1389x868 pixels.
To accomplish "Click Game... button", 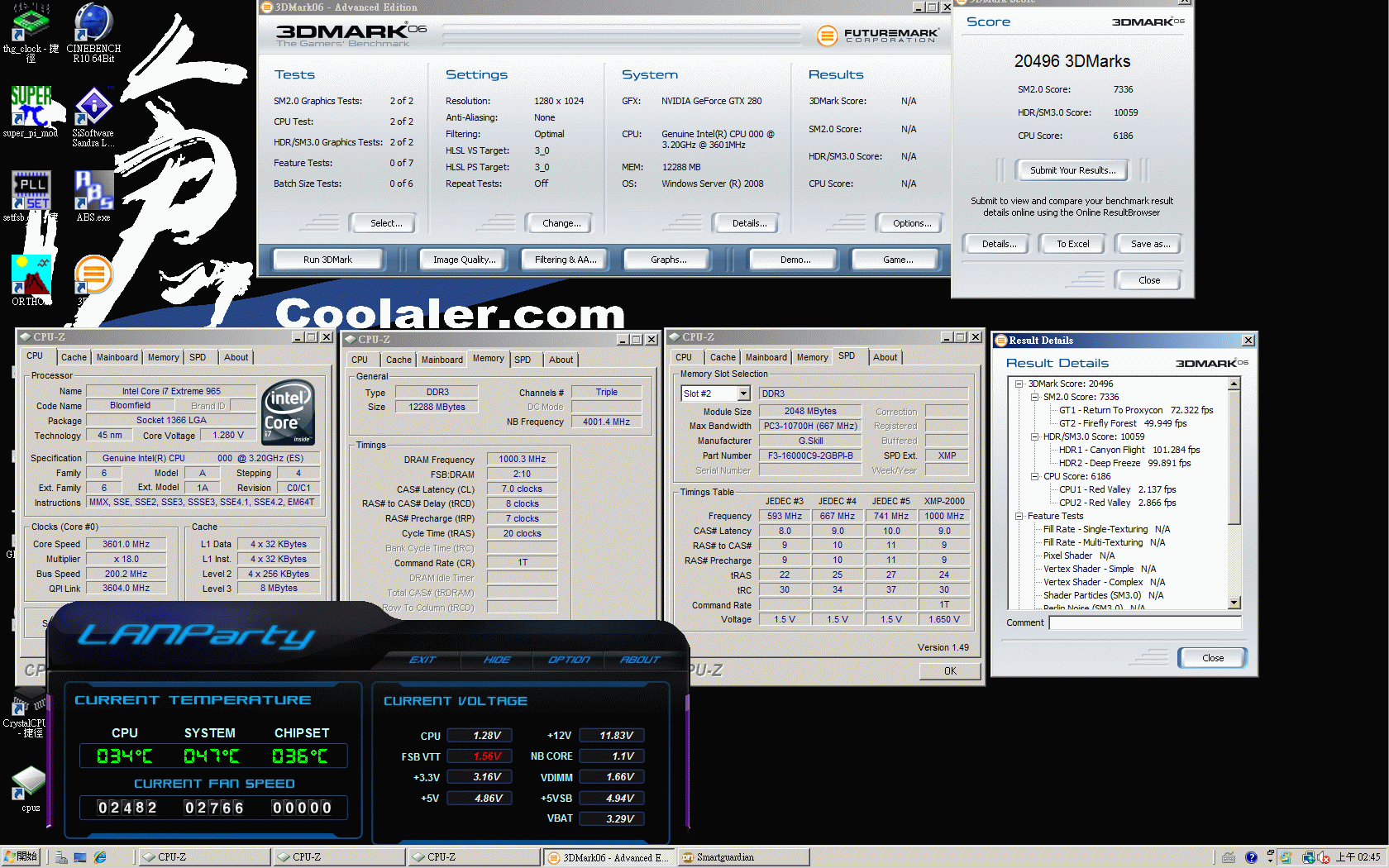I will (x=898, y=260).
